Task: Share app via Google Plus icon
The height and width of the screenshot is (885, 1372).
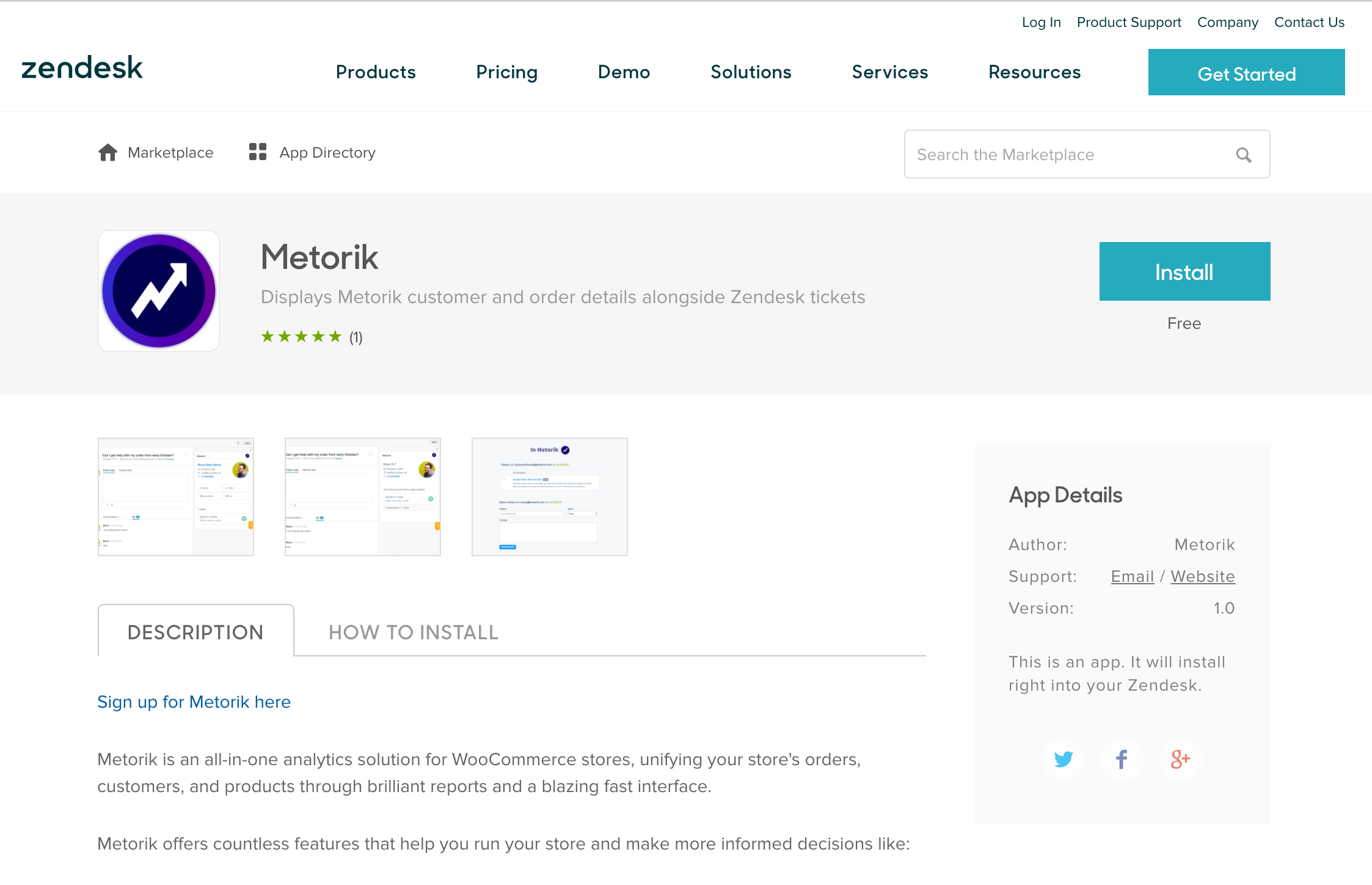Action: (1180, 759)
